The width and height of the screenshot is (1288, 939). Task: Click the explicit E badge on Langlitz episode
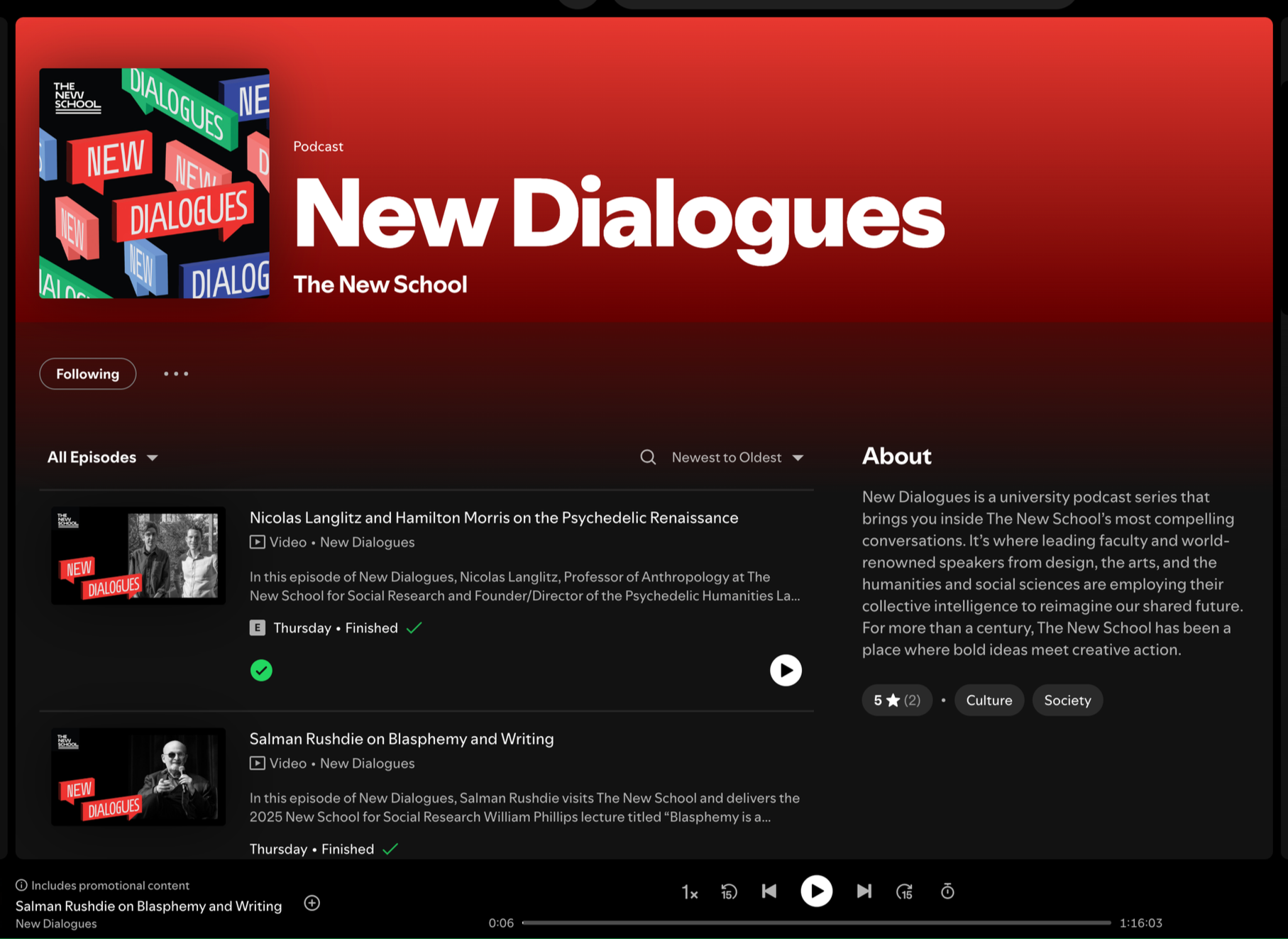click(x=258, y=627)
